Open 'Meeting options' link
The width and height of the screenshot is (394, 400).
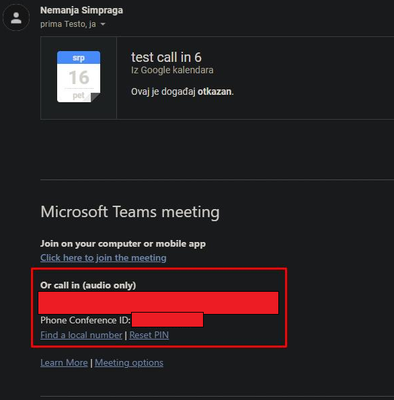click(x=129, y=363)
